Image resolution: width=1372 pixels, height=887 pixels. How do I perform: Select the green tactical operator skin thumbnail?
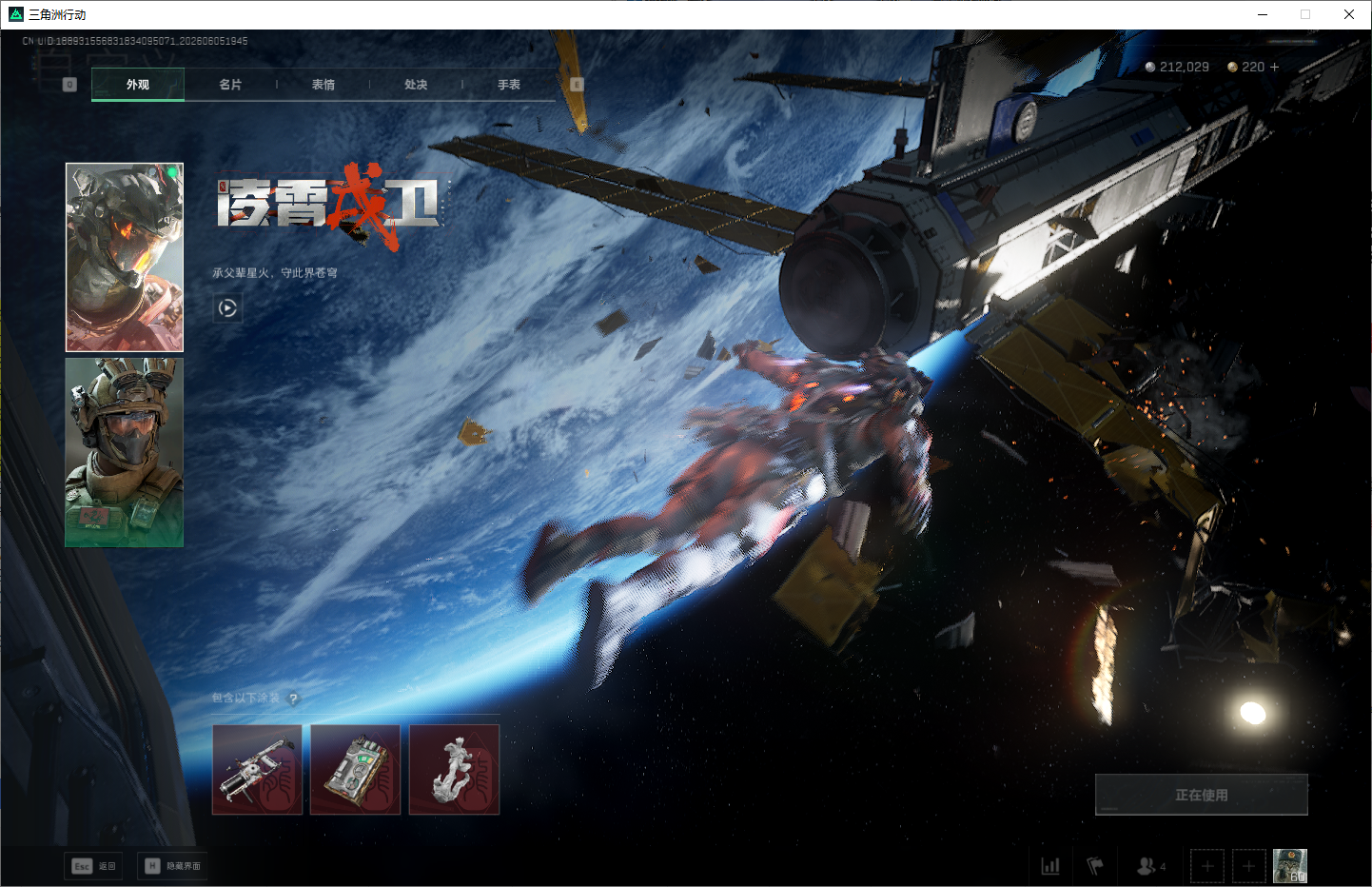tap(125, 452)
